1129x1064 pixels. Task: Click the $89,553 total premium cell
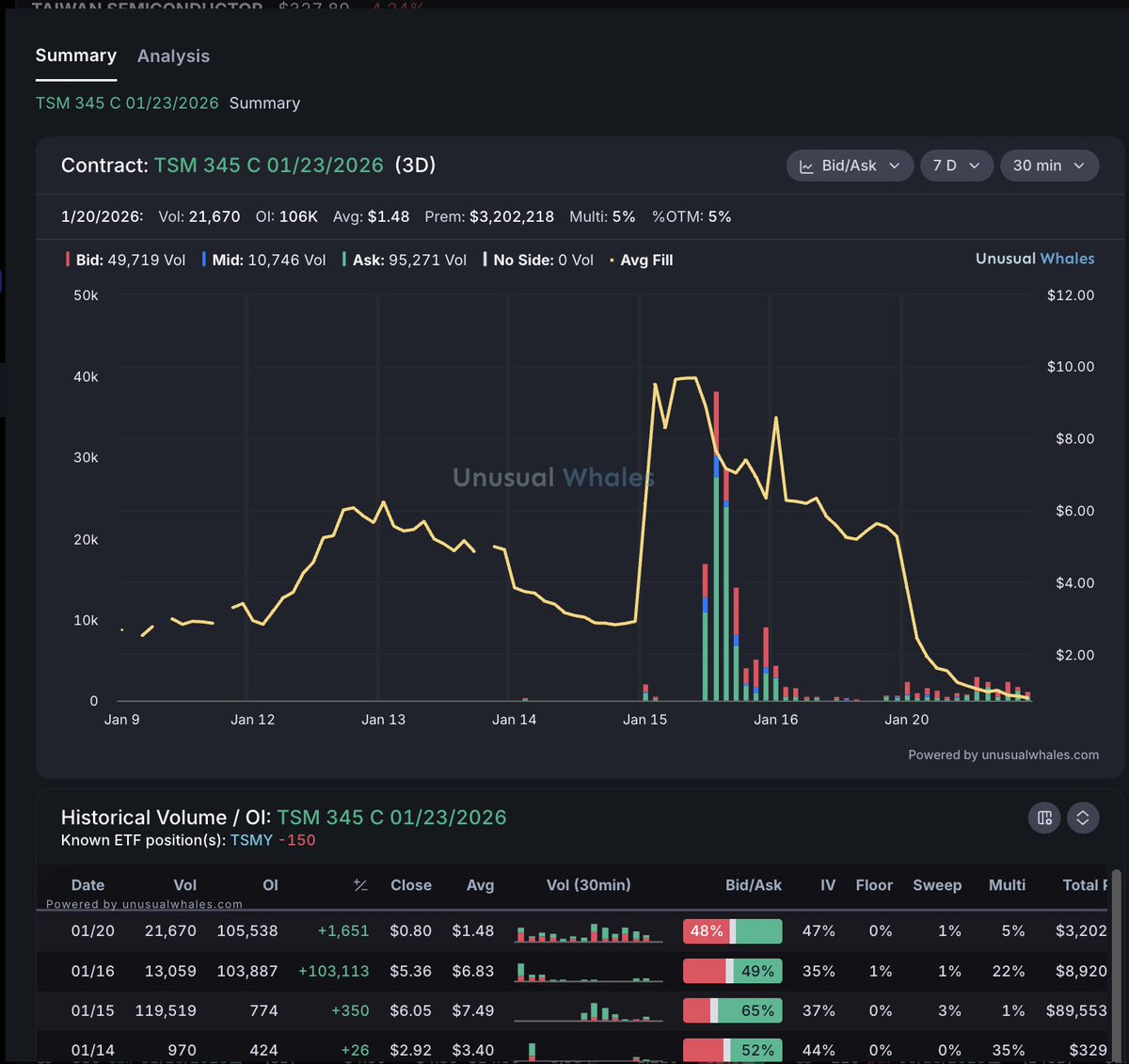(x=1076, y=1010)
